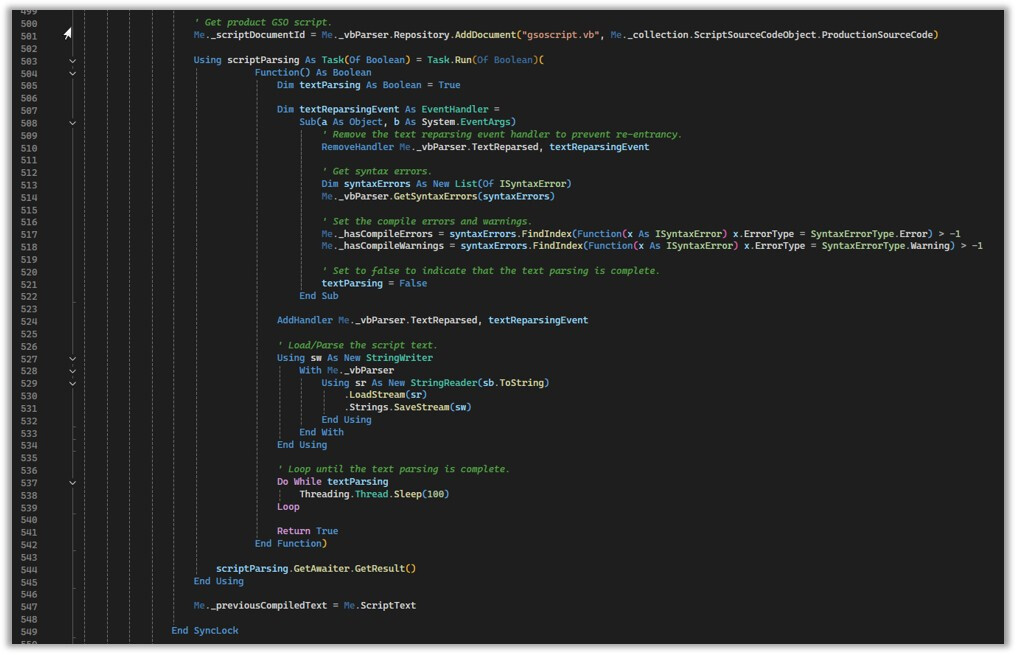This screenshot has width=1017, height=655.
Task: Fold the Sub(a As Object) block at line 508
Action: click(x=73, y=123)
